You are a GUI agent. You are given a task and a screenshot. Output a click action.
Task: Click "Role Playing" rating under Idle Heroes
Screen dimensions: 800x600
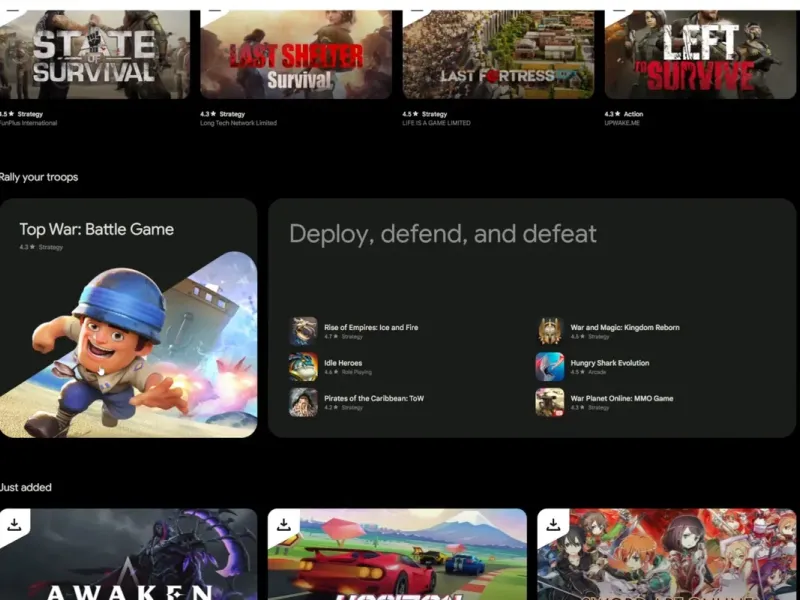tap(348, 372)
